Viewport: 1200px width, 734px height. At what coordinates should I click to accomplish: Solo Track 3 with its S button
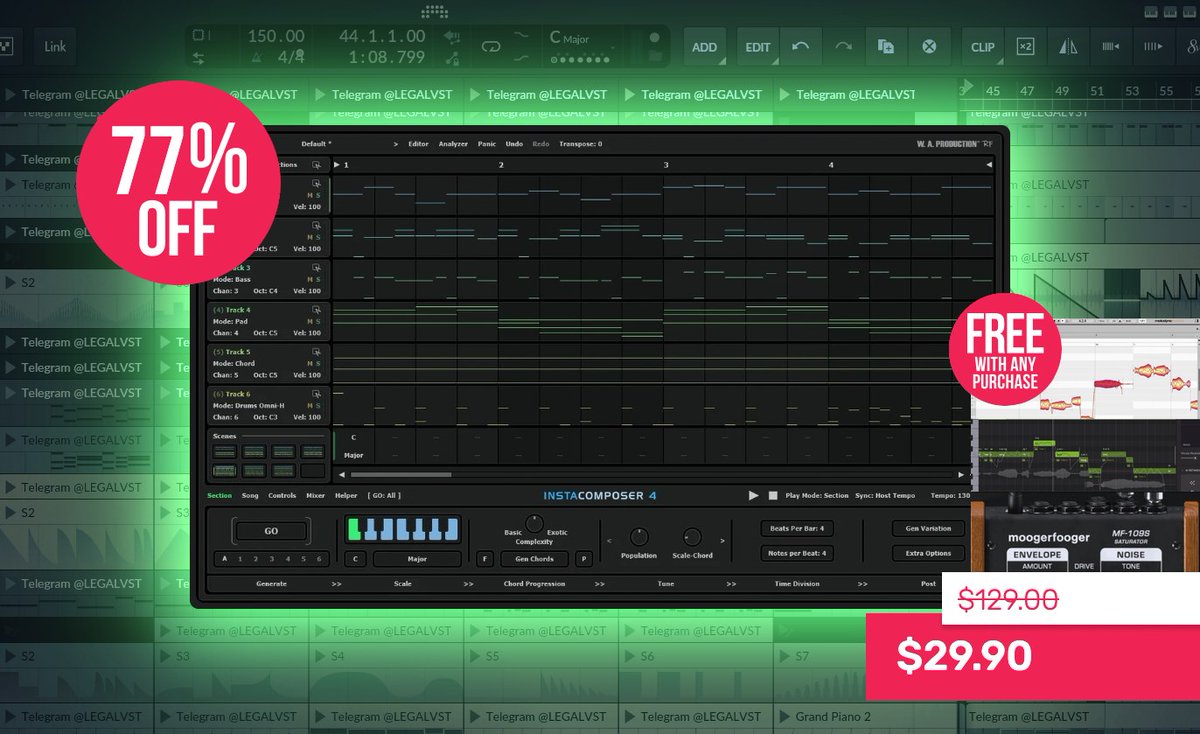318,279
